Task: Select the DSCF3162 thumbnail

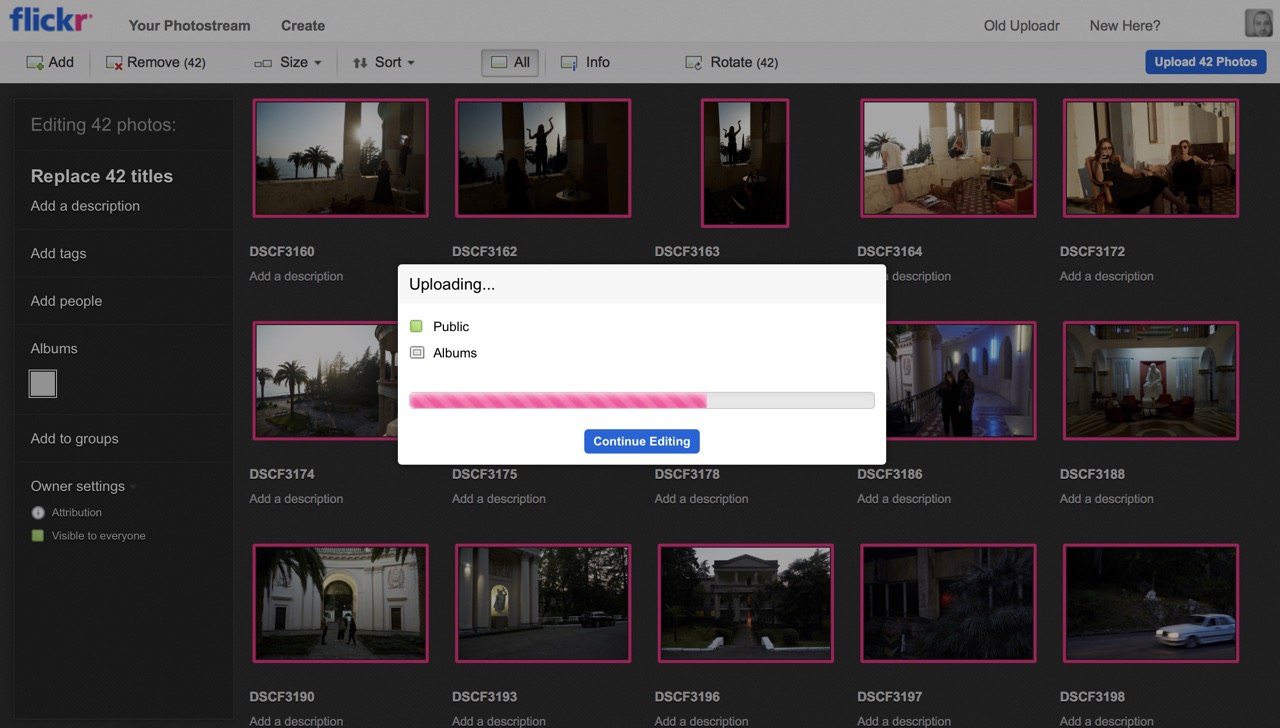Action: pos(543,158)
